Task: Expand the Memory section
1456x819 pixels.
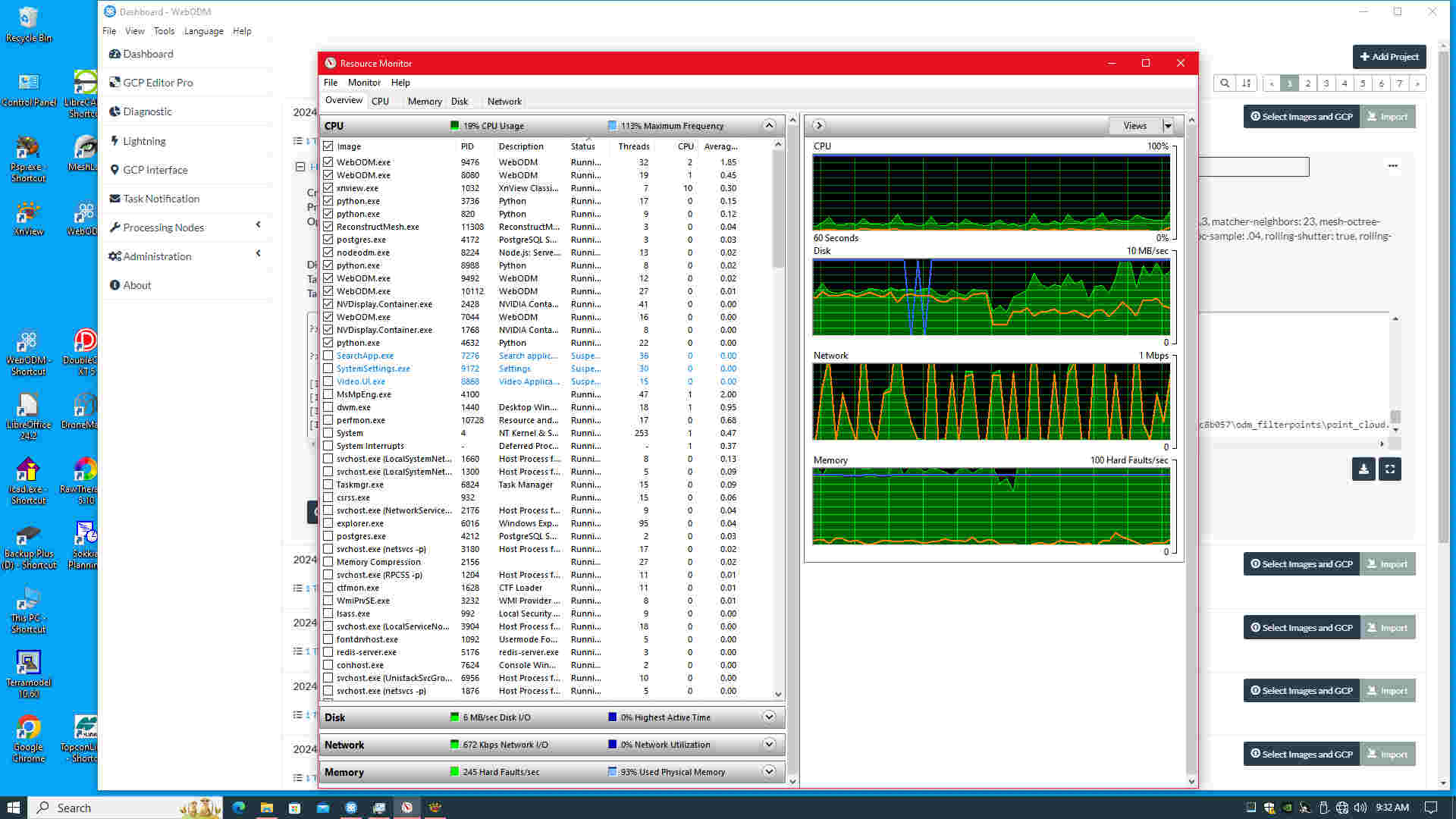Action: pyautogui.click(x=769, y=772)
